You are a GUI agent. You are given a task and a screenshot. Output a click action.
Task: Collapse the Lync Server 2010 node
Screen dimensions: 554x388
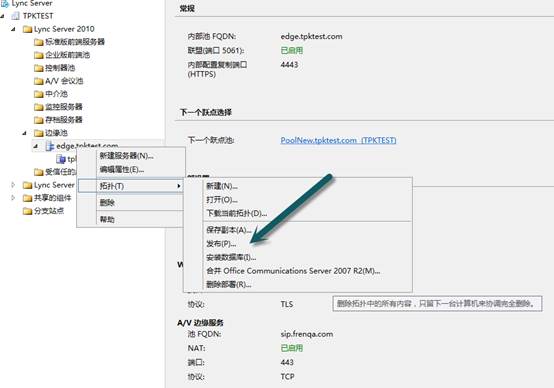tap(13, 29)
